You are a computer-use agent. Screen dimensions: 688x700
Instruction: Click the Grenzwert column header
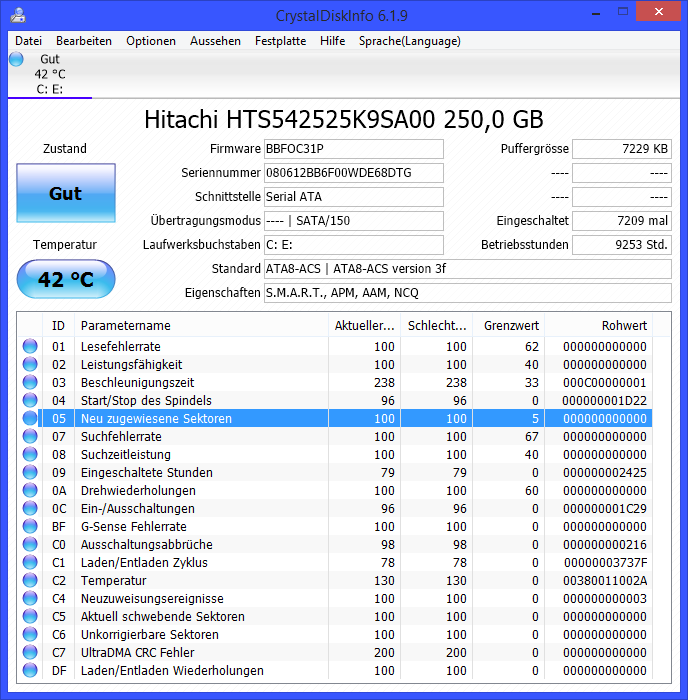pos(509,325)
